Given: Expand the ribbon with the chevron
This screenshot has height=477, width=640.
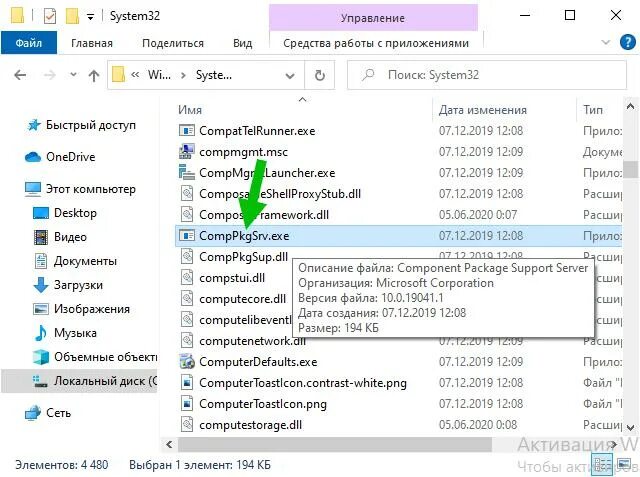Looking at the screenshot, I should tap(606, 42).
